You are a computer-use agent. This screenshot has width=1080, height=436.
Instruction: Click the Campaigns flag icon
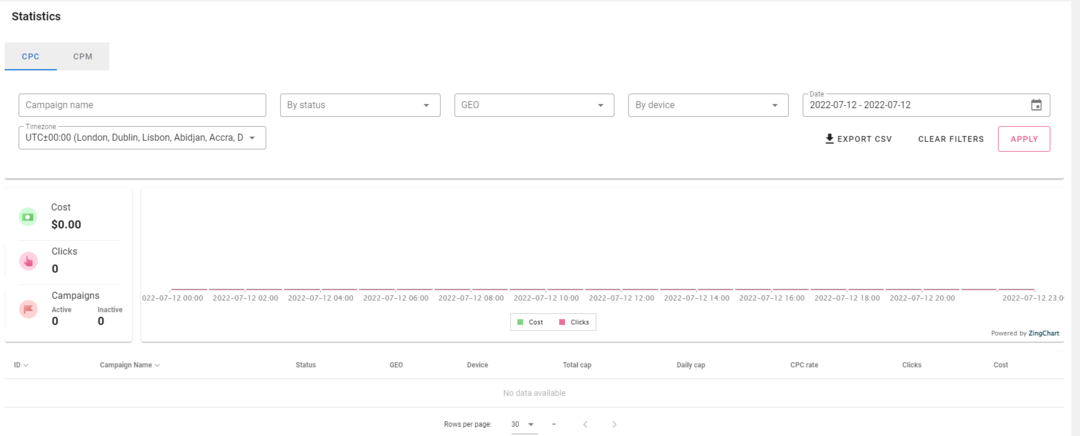(x=28, y=309)
